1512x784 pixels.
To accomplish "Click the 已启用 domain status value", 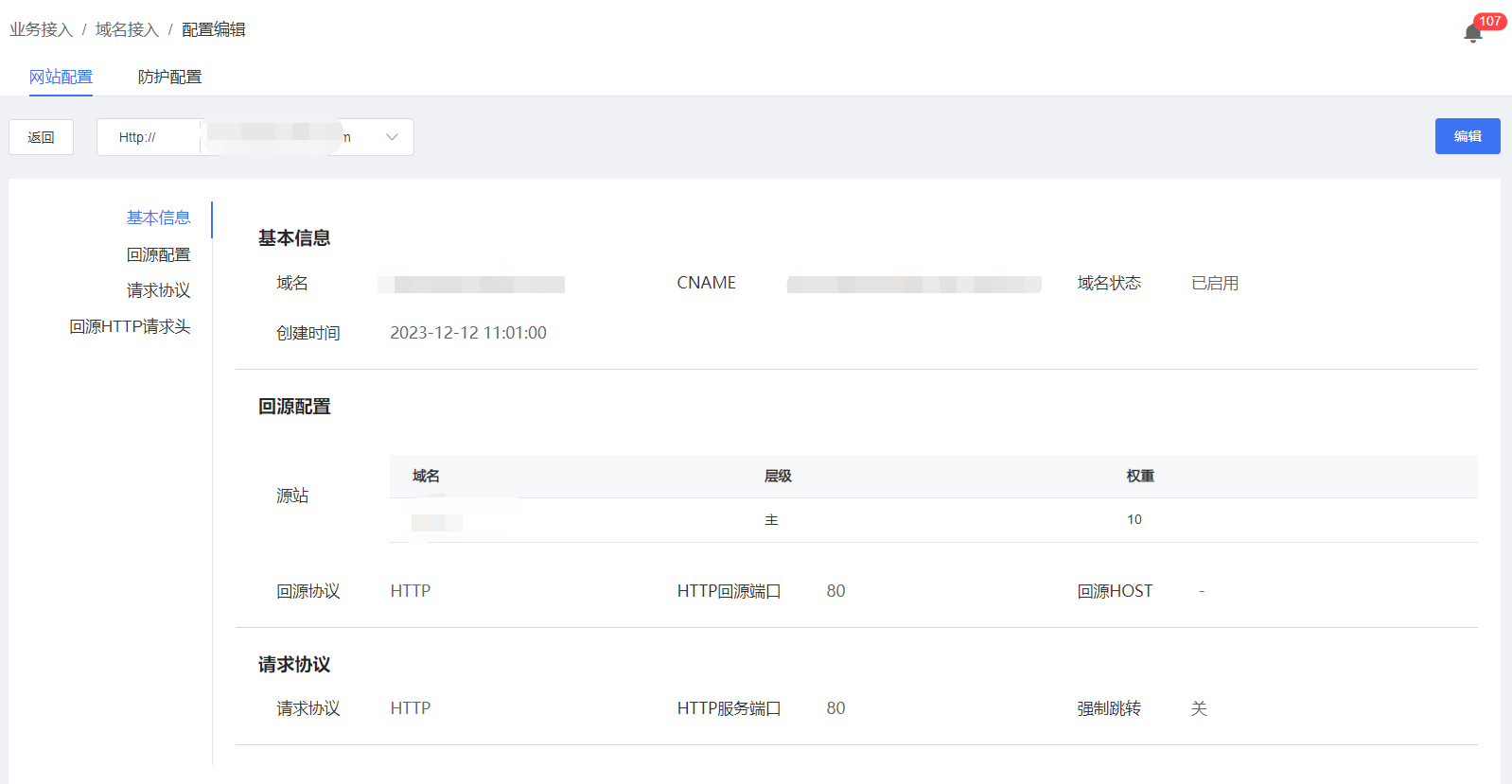I will coord(1214,283).
